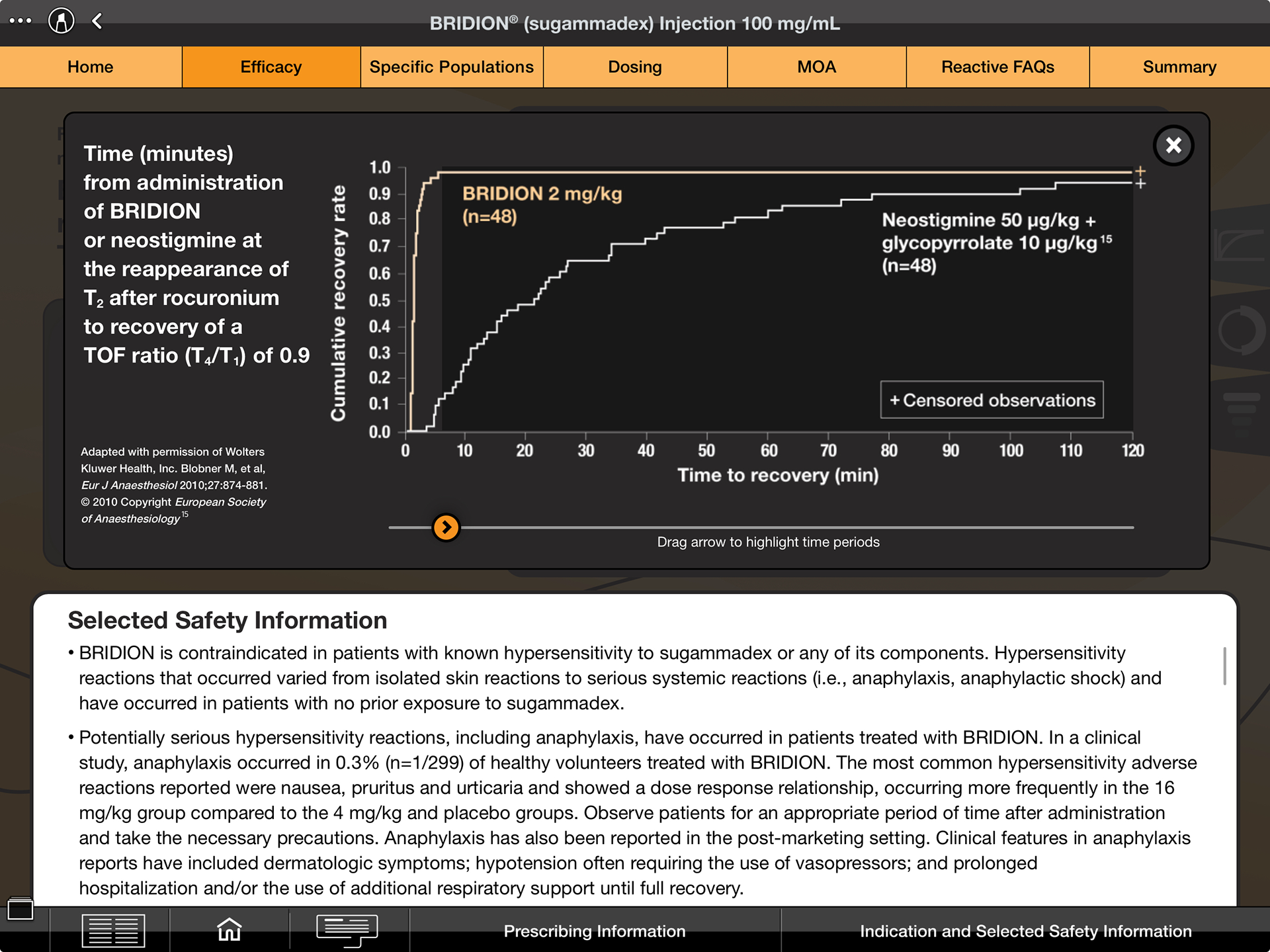1270x952 pixels.
Task: Close the recovery graph popup
Action: point(1173,145)
